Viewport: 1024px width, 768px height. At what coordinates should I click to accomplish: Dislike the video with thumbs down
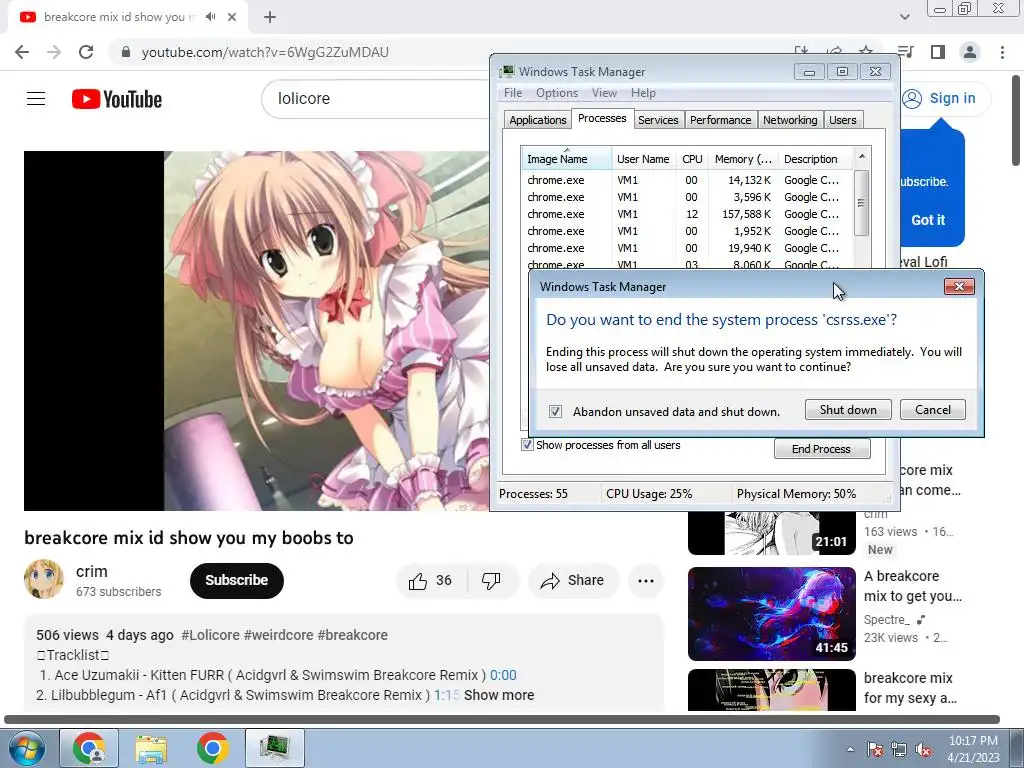491,581
